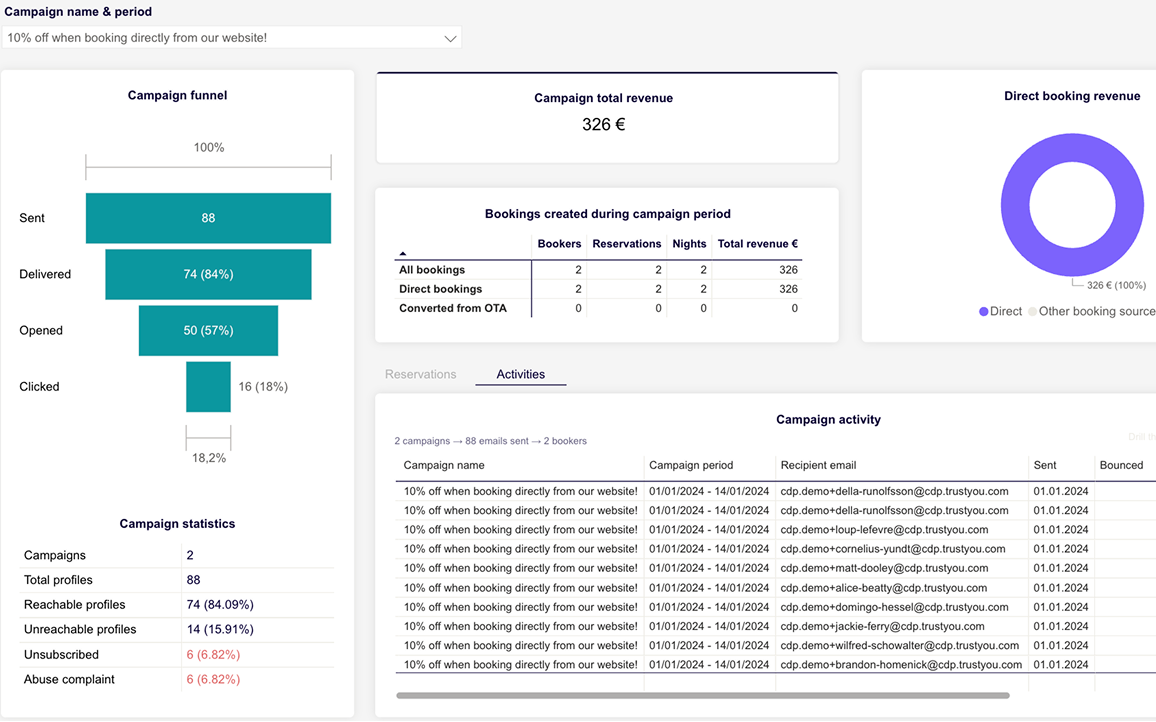Sort by Campaign name column header
Image resolution: width=1156 pixels, height=722 pixels.
point(444,465)
